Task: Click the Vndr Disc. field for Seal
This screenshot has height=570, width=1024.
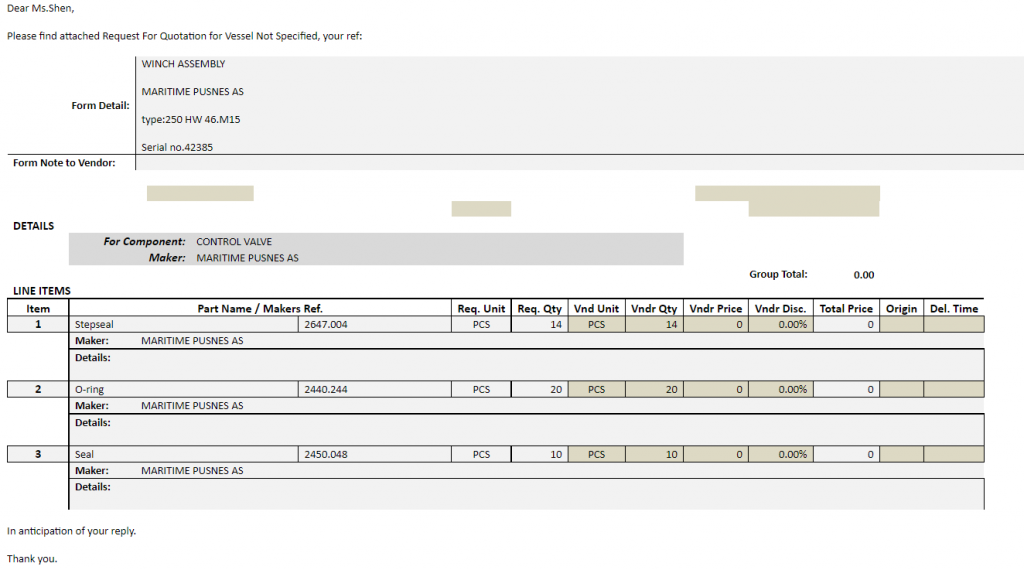Action: [780, 455]
